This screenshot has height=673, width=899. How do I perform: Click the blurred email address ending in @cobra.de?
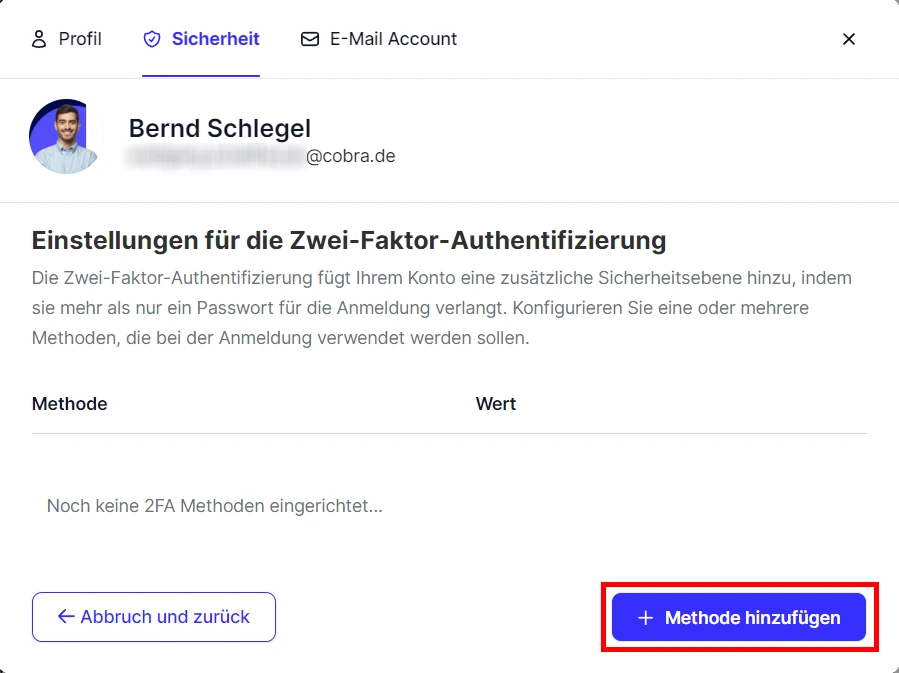(262, 156)
